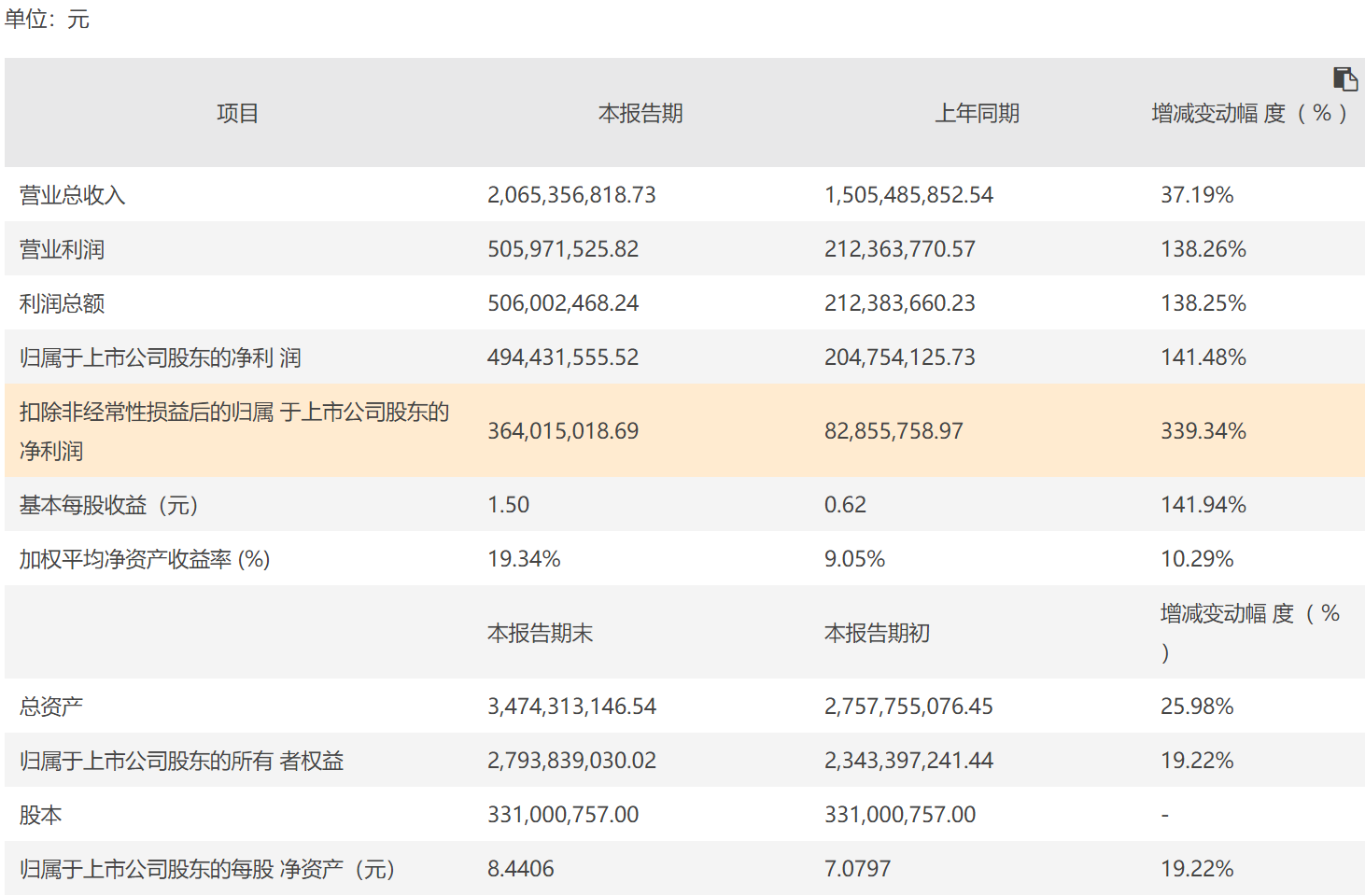Select the 37.19% change cell

tap(1197, 195)
